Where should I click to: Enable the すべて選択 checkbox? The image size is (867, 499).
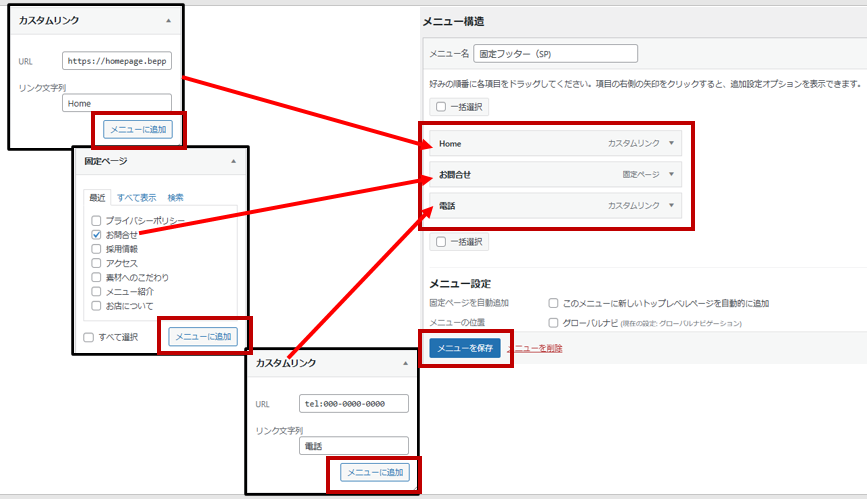tap(89, 337)
